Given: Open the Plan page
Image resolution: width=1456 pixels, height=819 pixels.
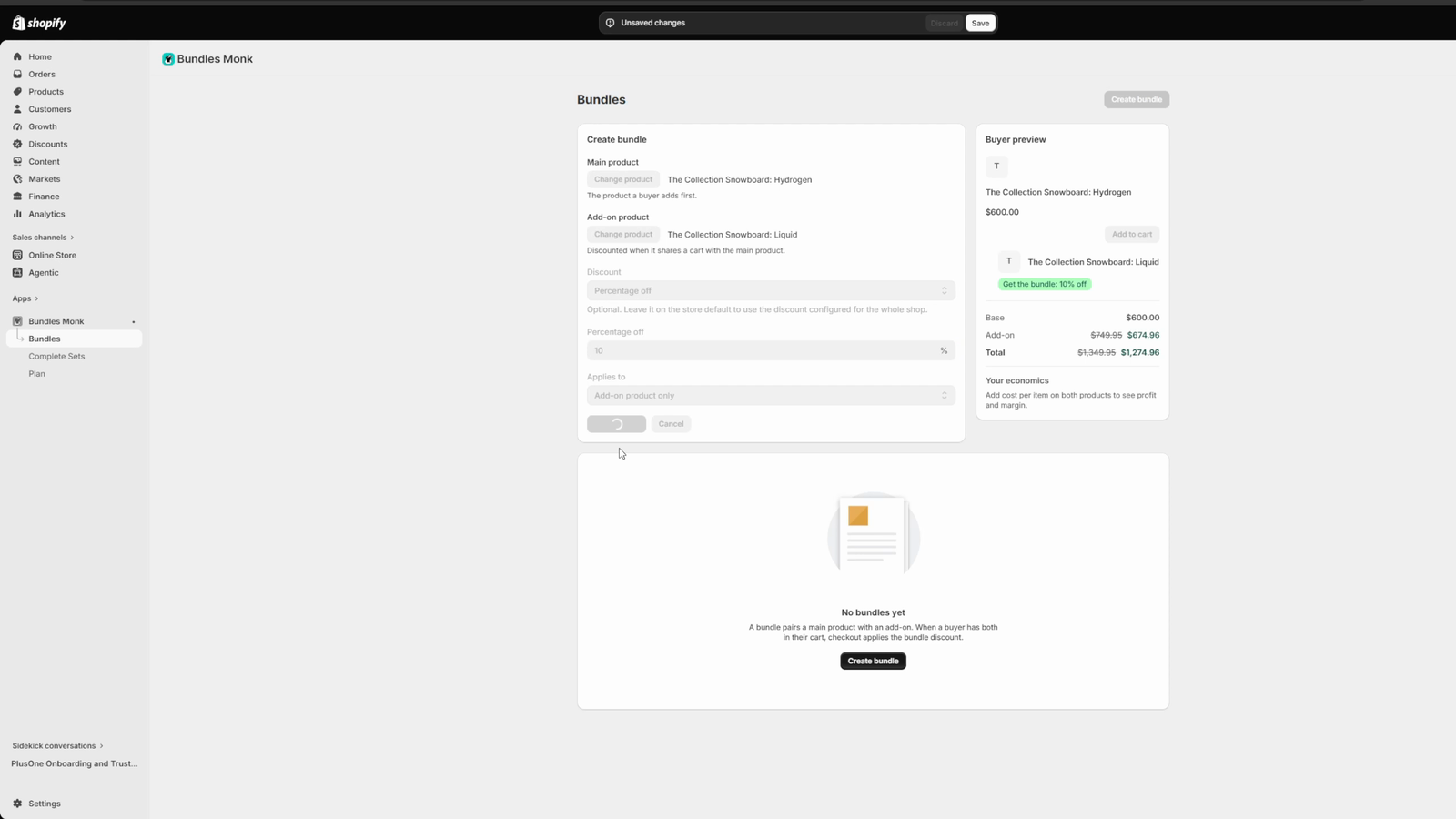Looking at the screenshot, I should pos(36,374).
